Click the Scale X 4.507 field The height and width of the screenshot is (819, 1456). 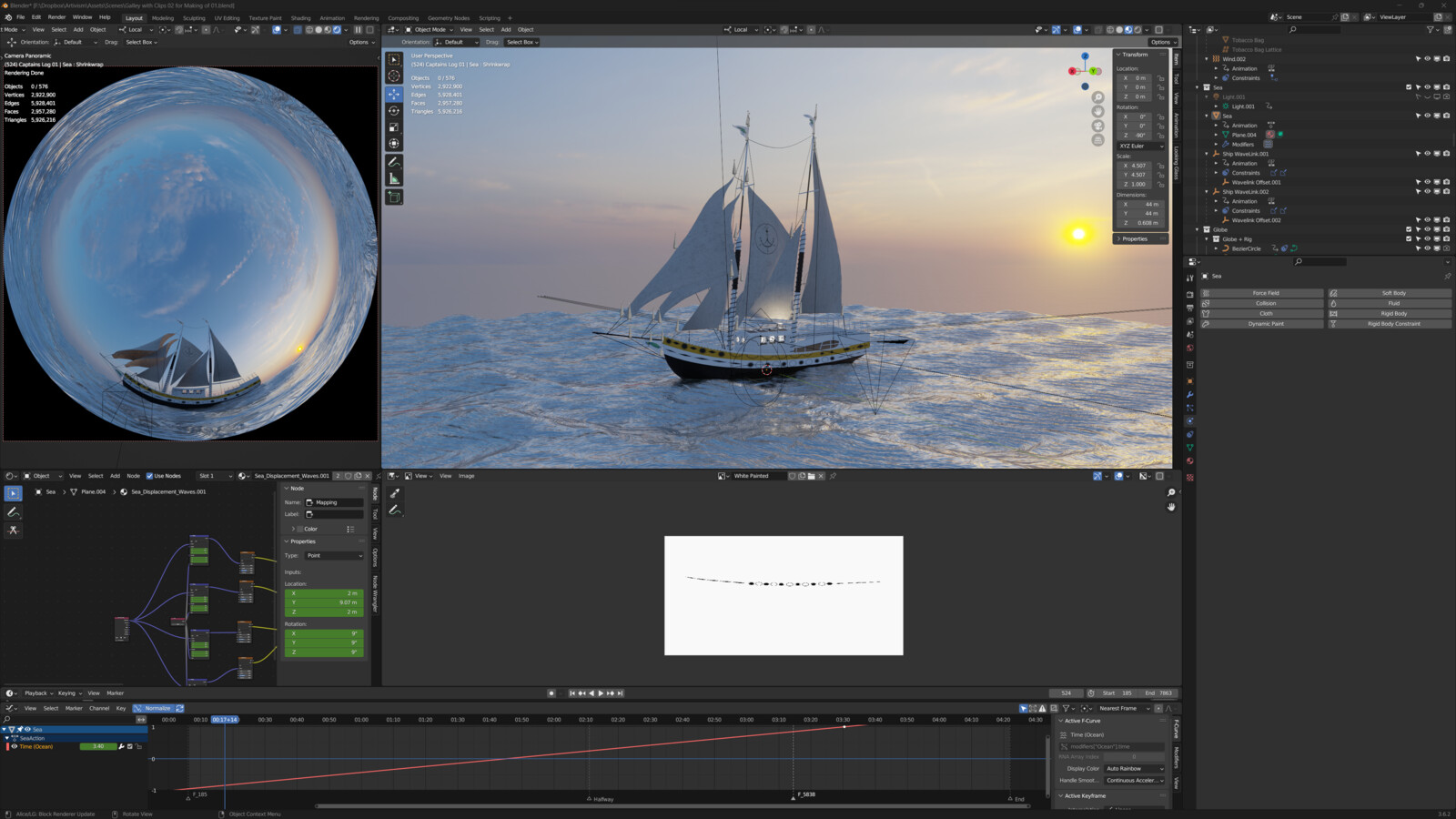1133,166
